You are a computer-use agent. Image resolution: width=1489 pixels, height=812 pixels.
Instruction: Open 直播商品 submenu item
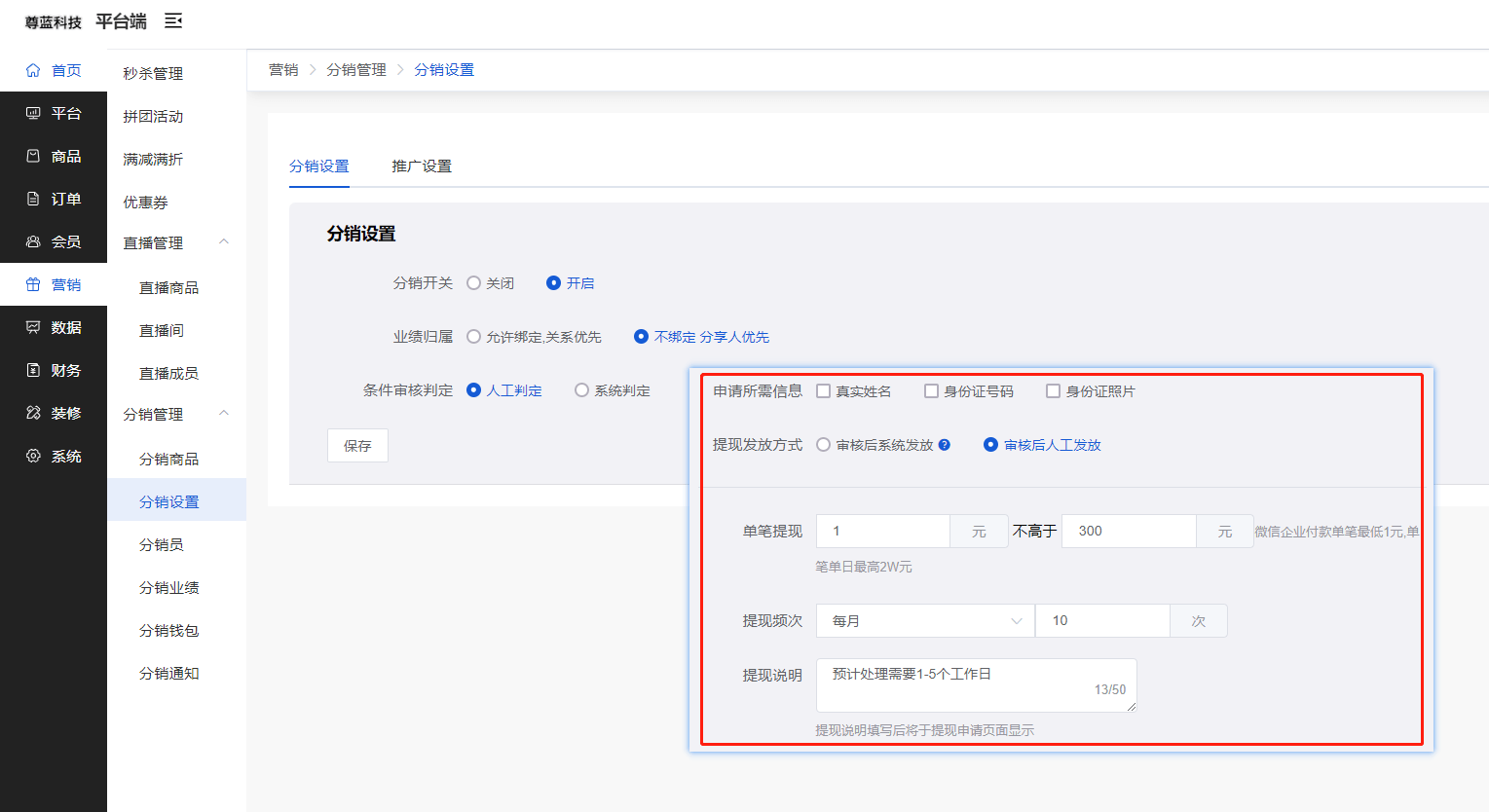[176, 287]
